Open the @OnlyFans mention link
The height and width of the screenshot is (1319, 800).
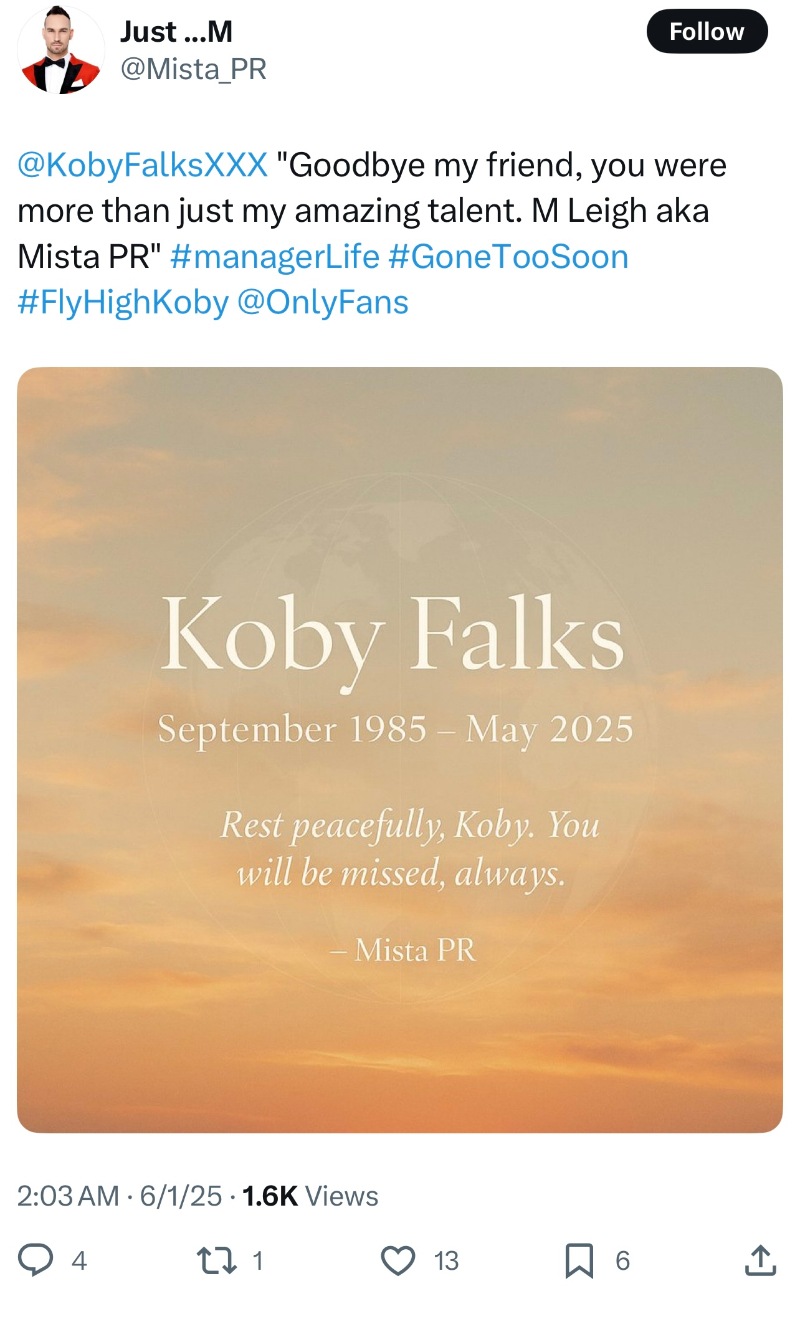click(323, 303)
